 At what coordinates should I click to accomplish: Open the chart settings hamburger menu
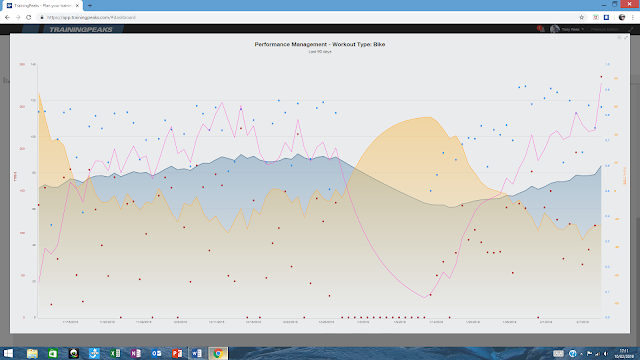(x=619, y=38)
